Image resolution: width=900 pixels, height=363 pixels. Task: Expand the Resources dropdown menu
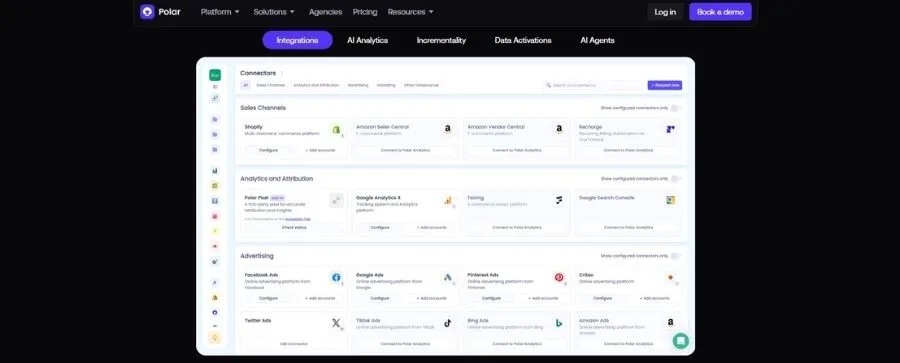tap(410, 11)
